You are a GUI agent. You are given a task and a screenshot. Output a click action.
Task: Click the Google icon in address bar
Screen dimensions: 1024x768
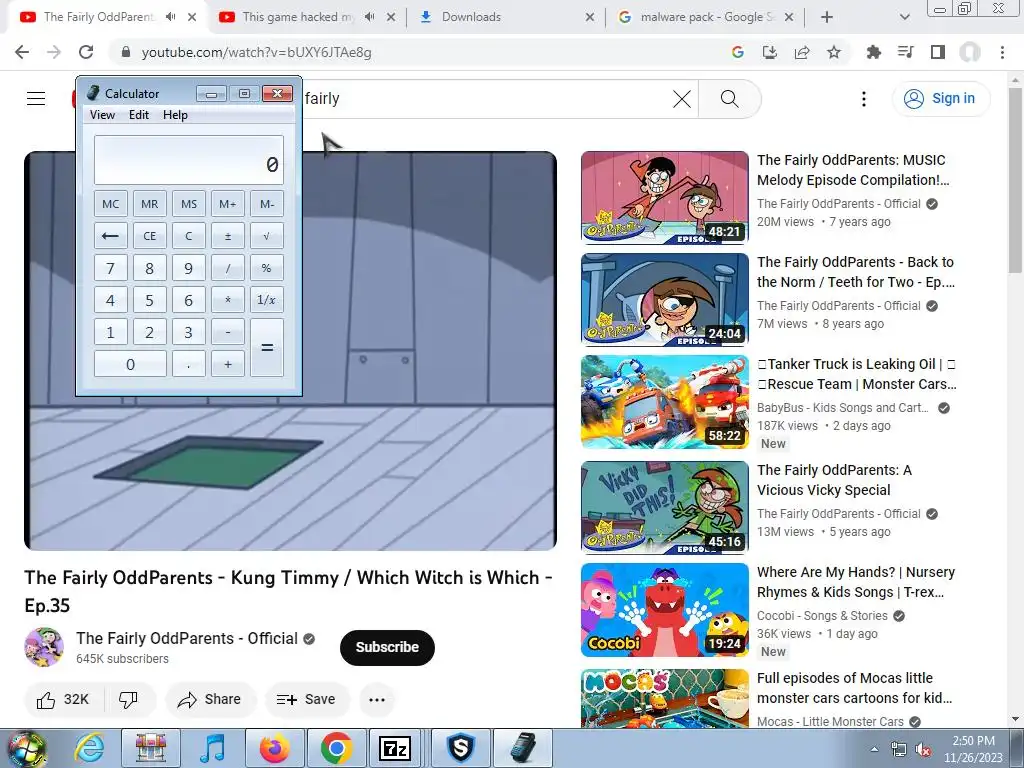click(738, 52)
